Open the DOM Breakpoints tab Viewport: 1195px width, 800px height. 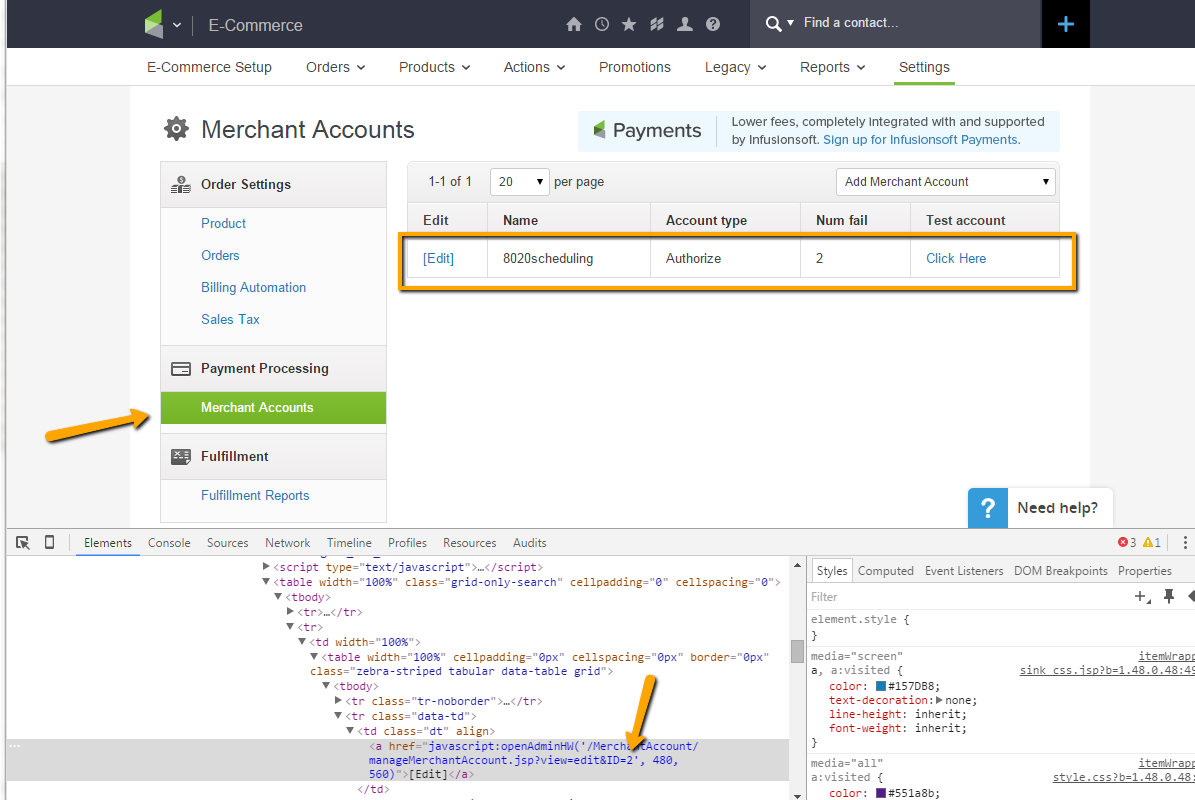1061,571
